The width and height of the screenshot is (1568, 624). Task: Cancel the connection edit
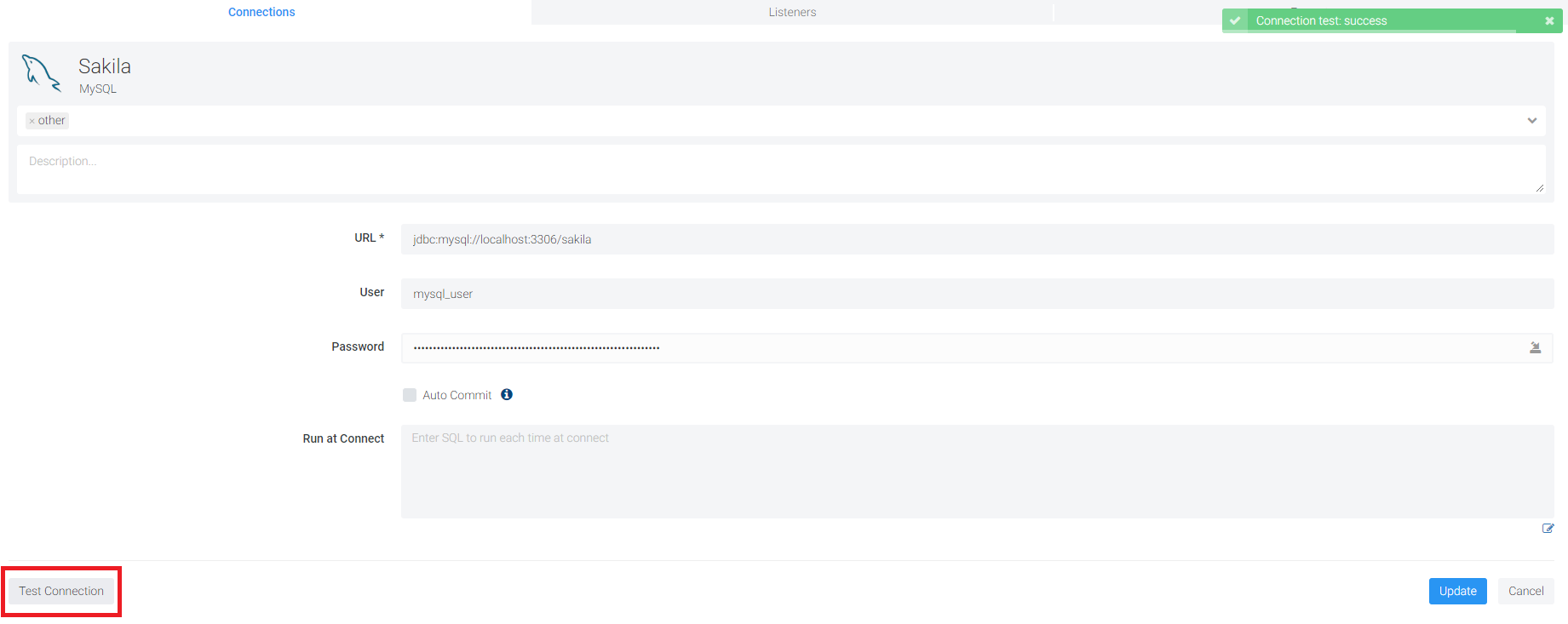1525,591
